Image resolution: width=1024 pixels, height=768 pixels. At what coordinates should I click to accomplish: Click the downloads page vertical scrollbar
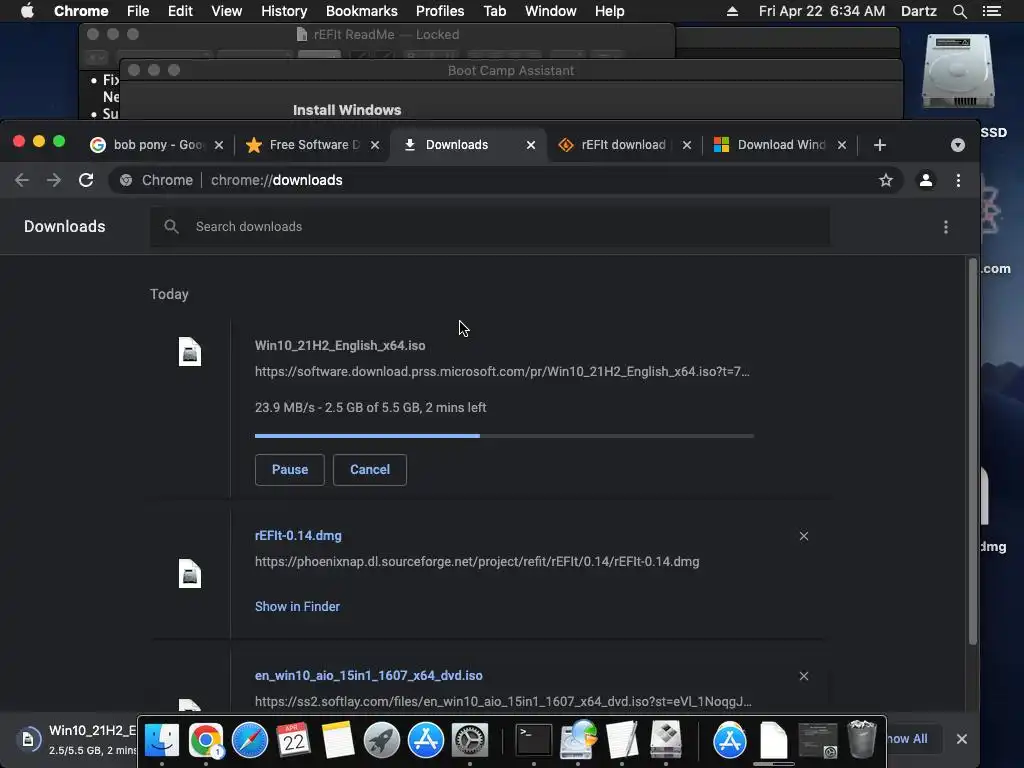[972, 451]
